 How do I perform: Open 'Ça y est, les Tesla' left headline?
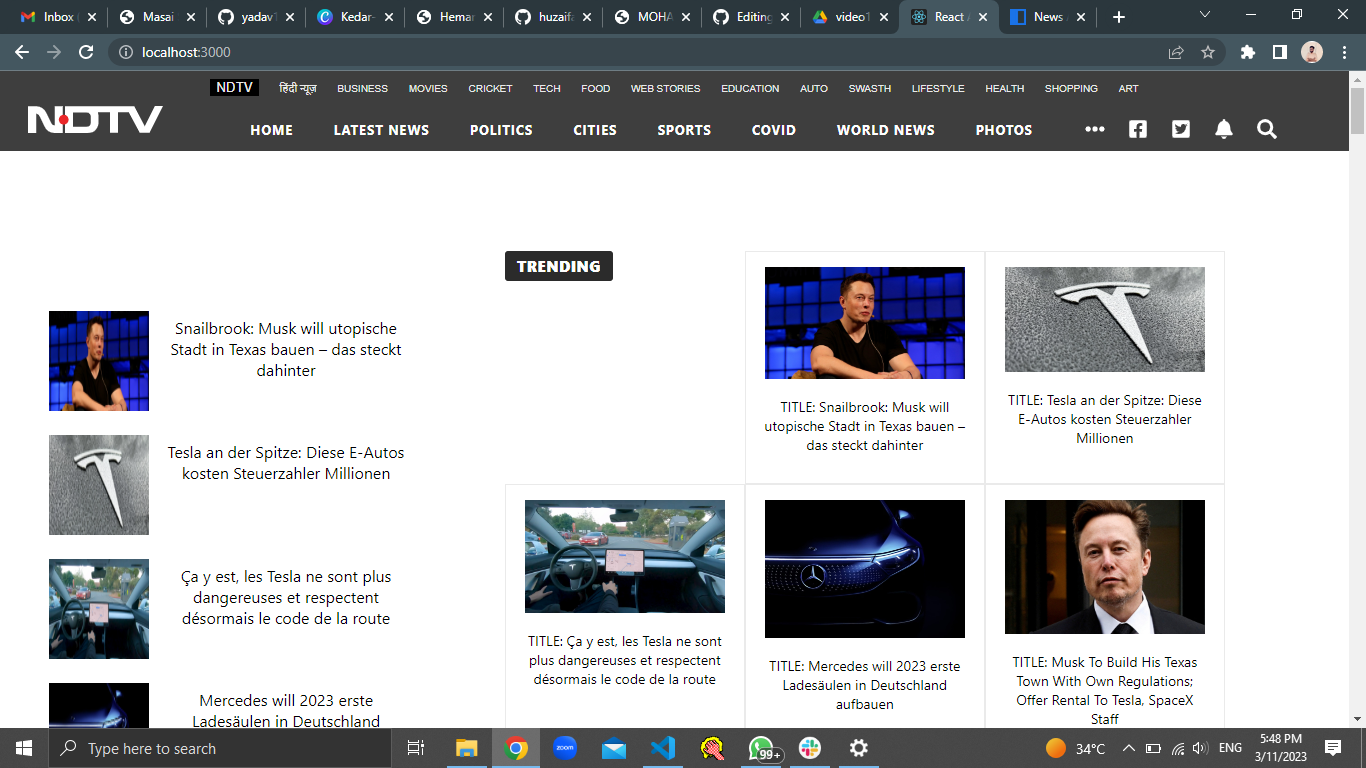coord(286,598)
